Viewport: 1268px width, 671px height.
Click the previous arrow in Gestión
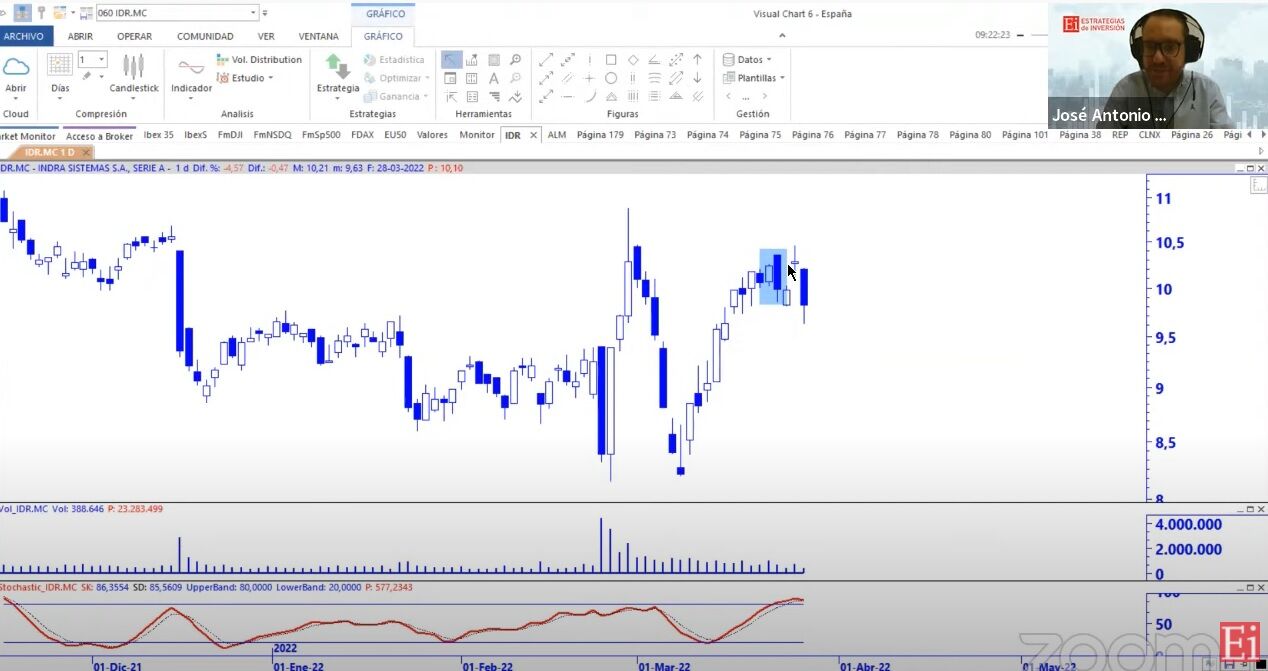click(728, 97)
